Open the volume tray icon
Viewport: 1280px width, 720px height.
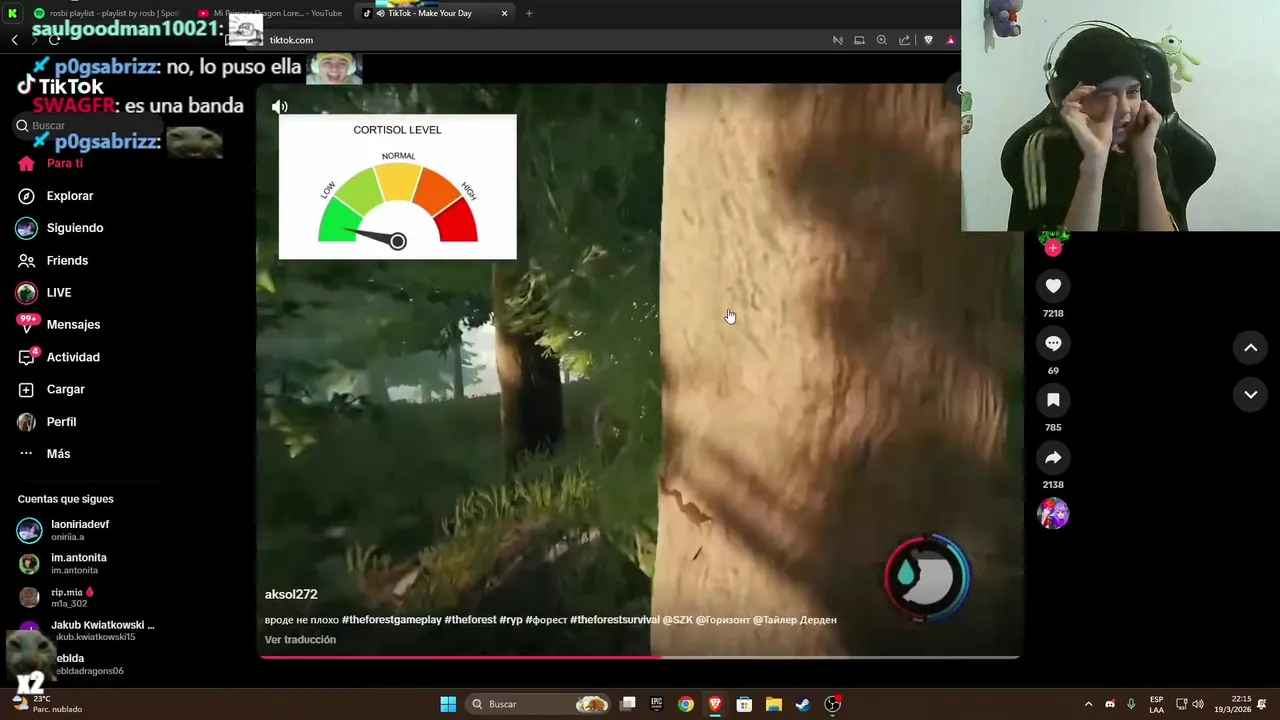click(x=1198, y=704)
